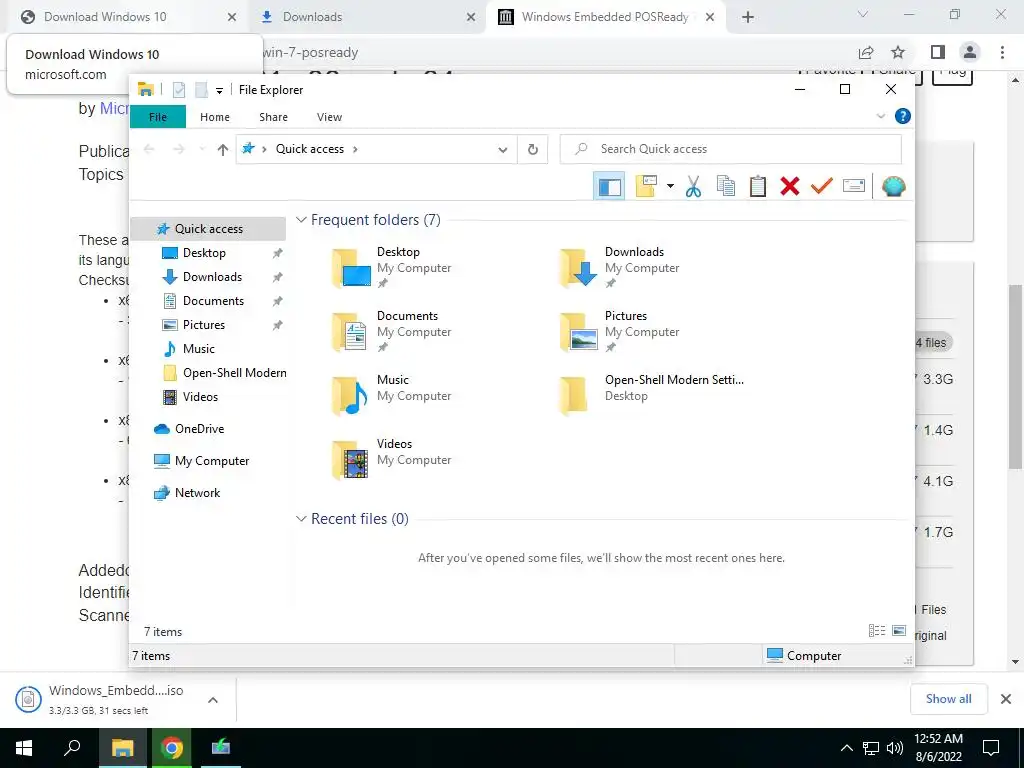This screenshot has width=1024, height=768.
Task: Bookmark page with Chrome star icon
Action: pyautogui.click(x=898, y=52)
